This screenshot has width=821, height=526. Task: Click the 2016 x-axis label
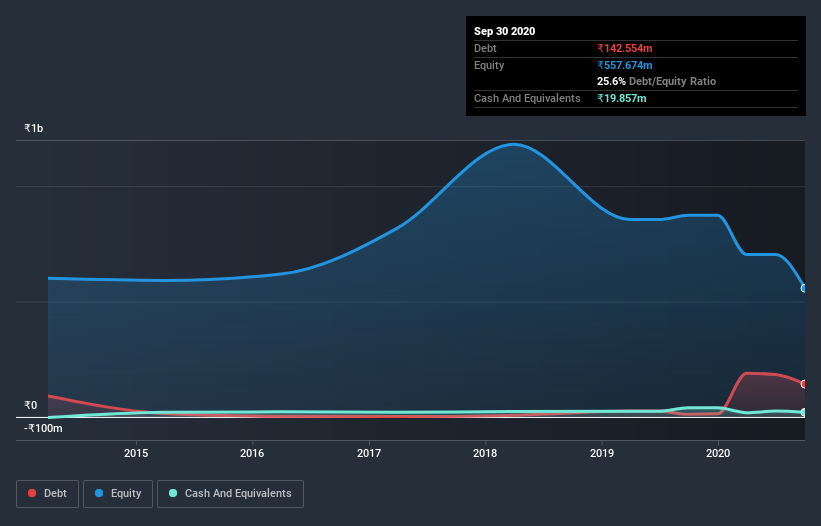pyautogui.click(x=252, y=453)
